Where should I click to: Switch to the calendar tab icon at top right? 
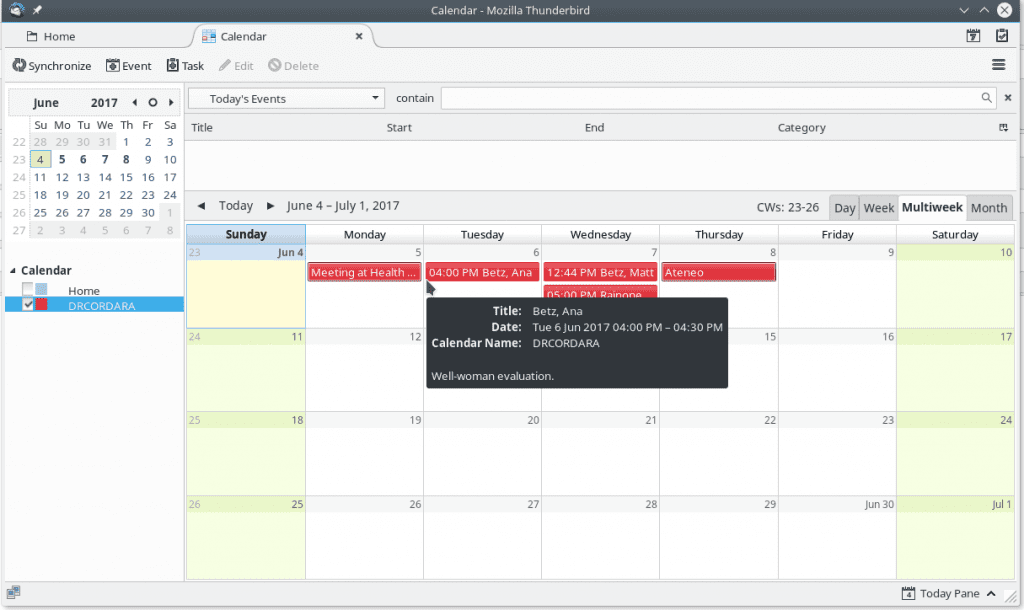click(x=973, y=36)
